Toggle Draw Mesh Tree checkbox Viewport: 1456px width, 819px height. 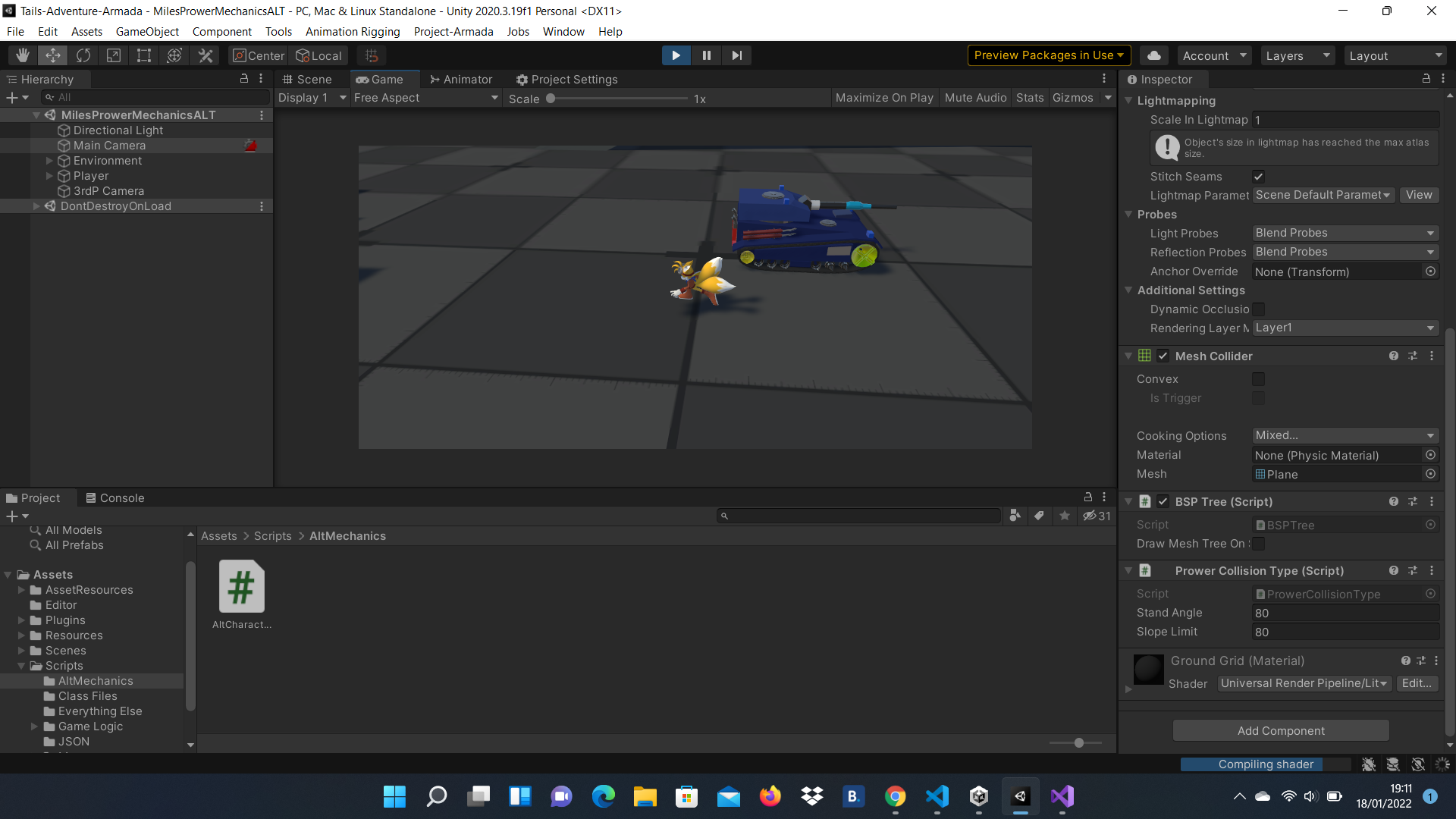(x=1258, y=544)
